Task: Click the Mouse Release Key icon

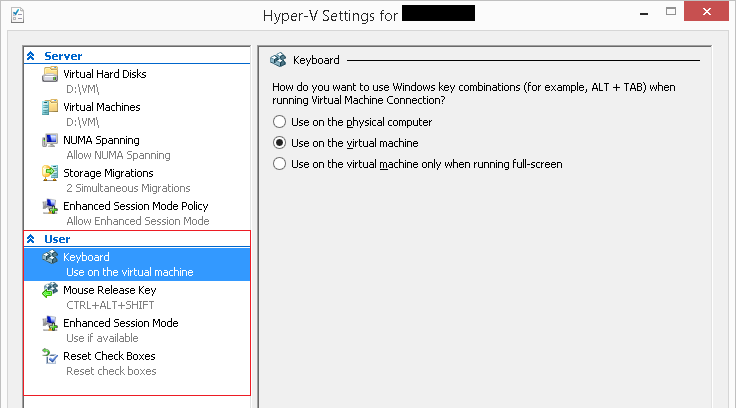Action: click(x=50, y=290)
